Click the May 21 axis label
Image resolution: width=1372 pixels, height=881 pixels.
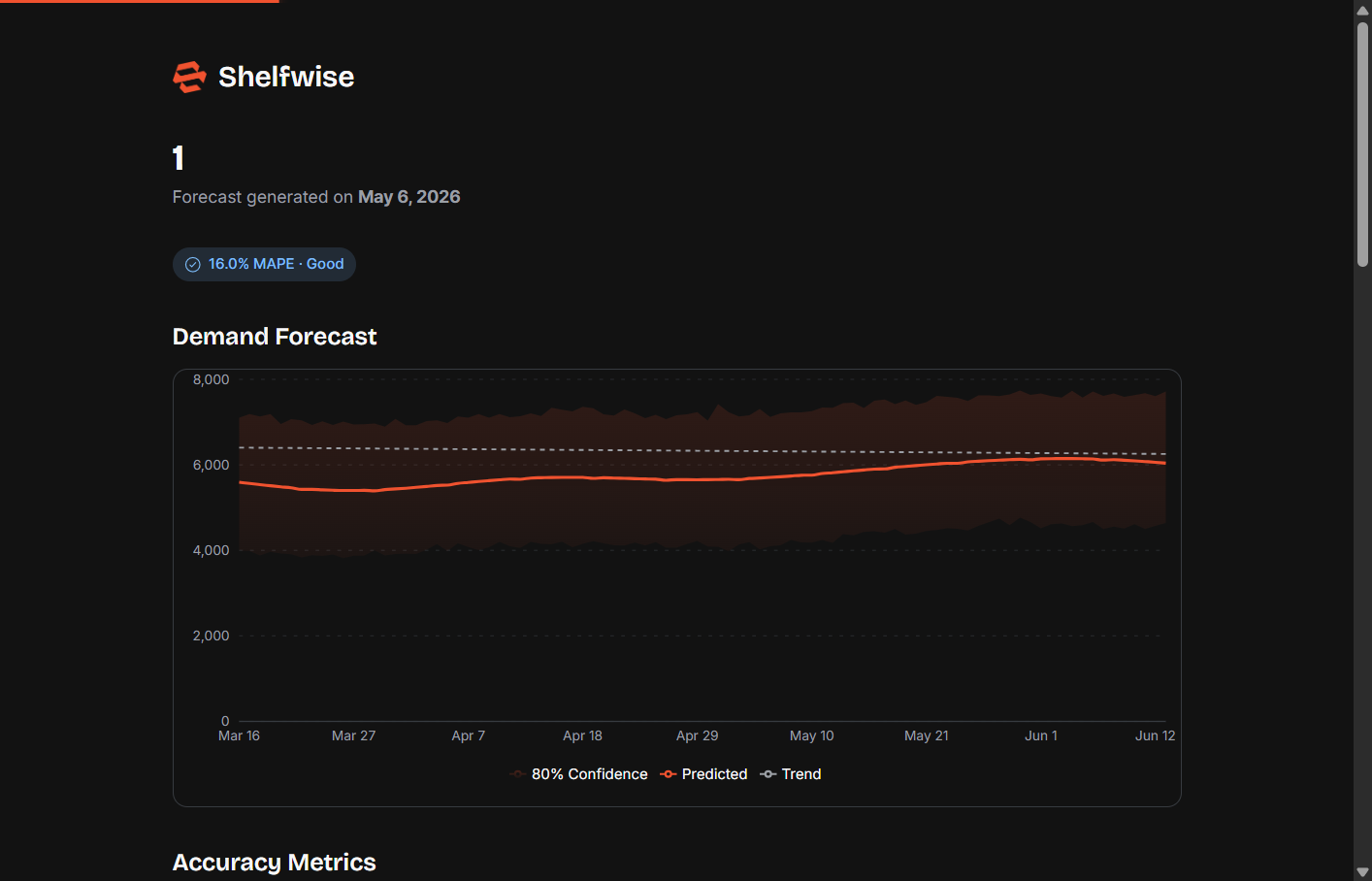pos(926,735)
